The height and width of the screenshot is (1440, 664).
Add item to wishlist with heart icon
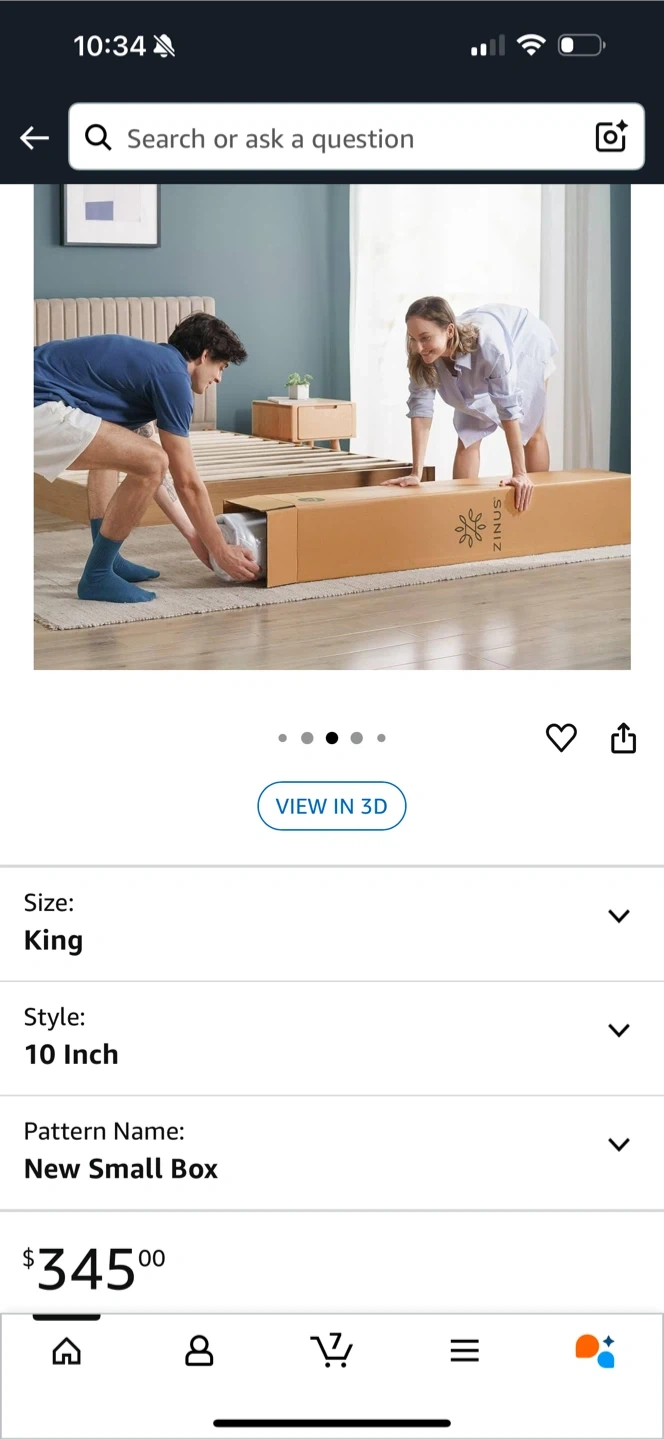click(x=561, y=738)
